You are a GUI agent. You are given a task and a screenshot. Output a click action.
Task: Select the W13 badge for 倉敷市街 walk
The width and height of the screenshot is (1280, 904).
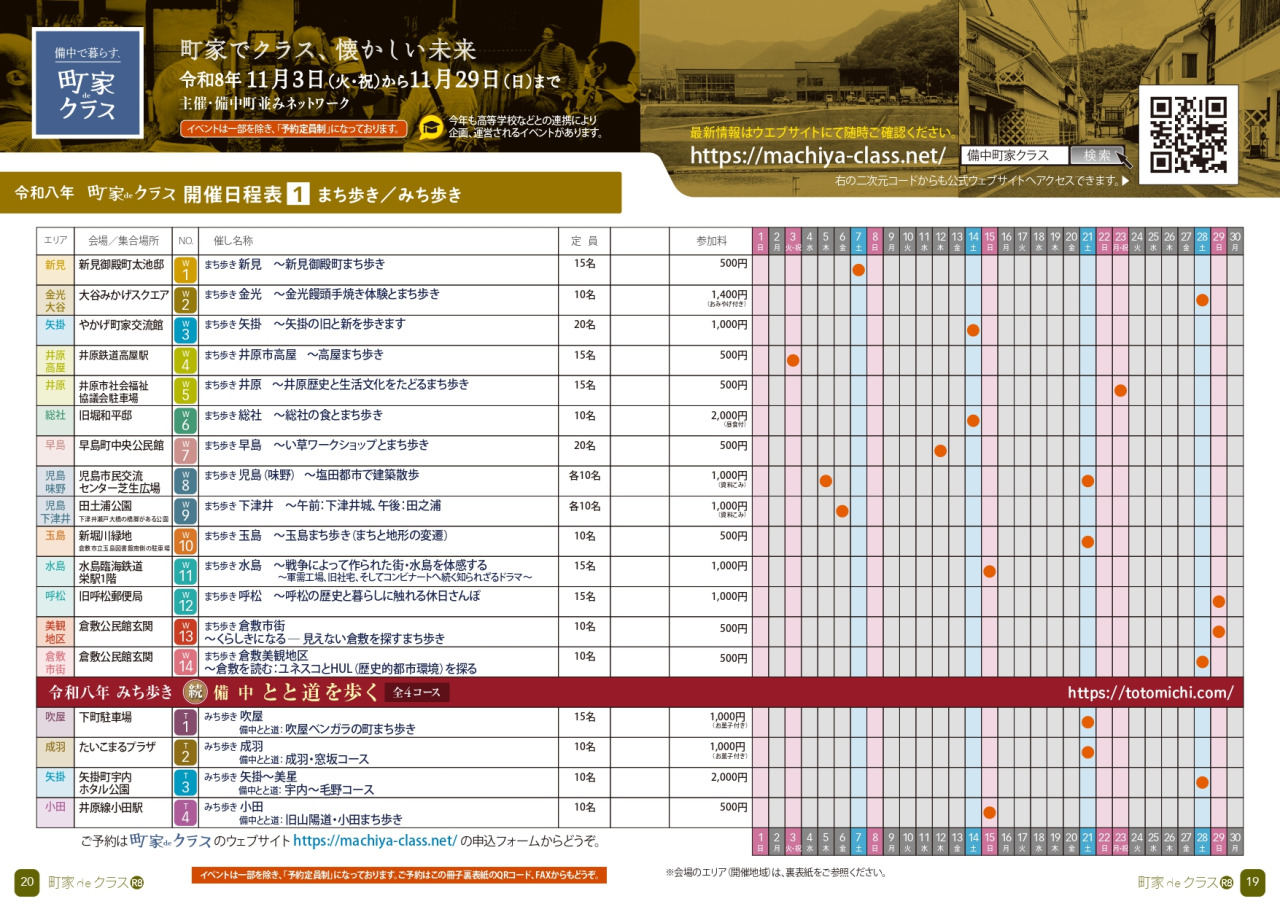(x=185, y=631)
